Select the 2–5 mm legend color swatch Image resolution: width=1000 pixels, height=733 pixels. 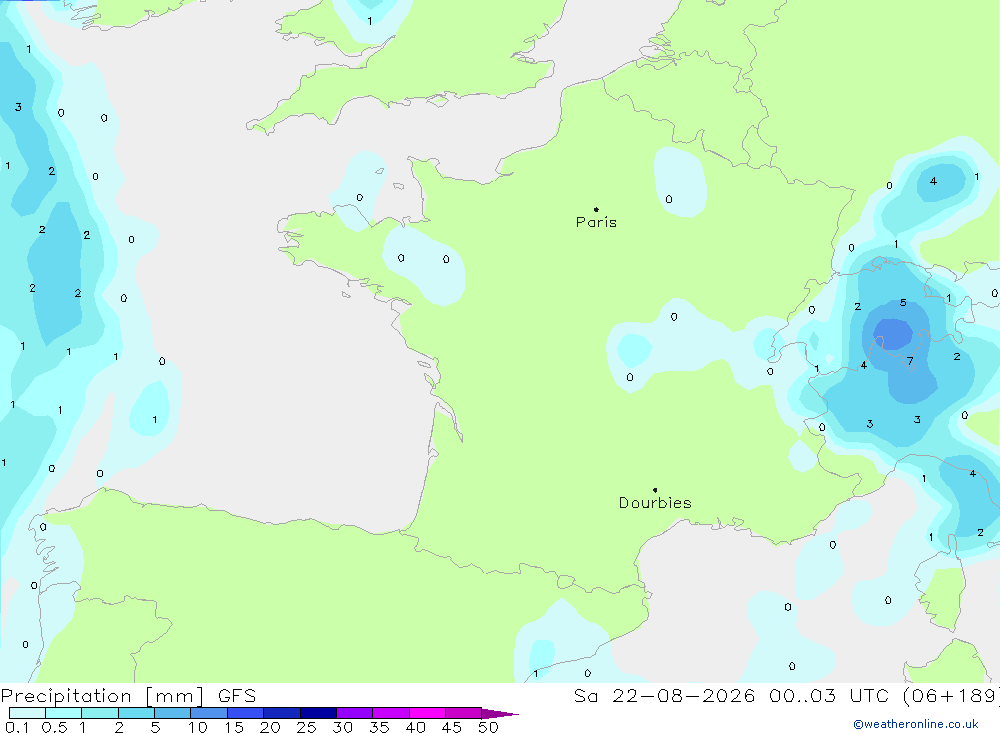136,713
